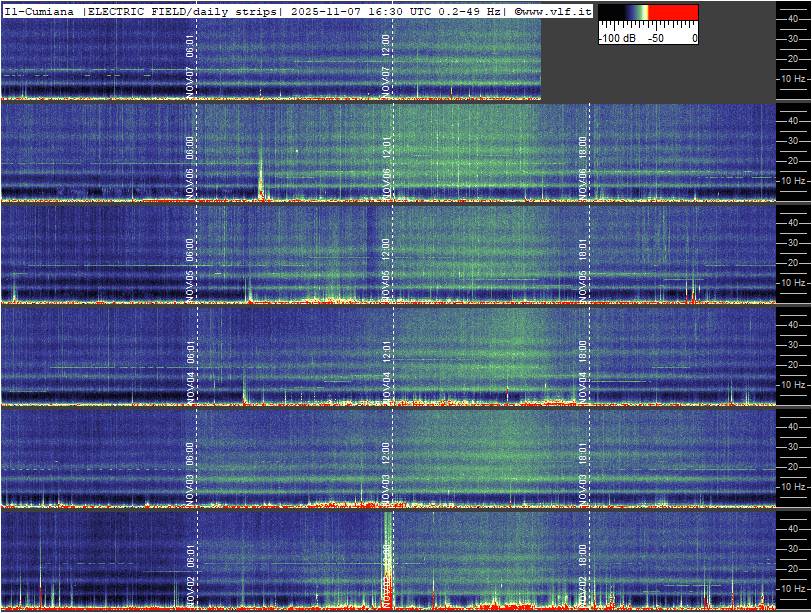Click the black end of the dB color scale
The height and width of the screenshot is (613, 812).
tap(608, 13)
